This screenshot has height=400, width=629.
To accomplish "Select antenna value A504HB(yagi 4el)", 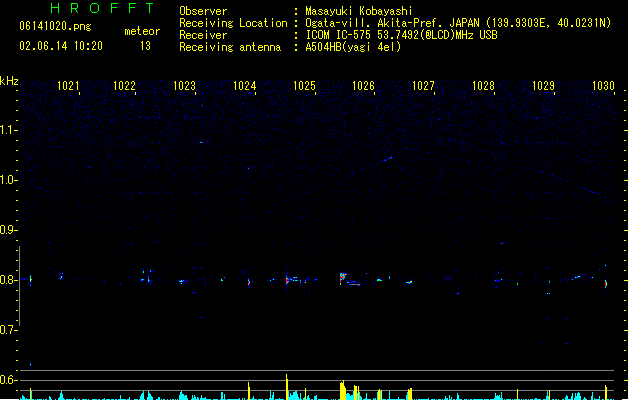I will 353,47.
